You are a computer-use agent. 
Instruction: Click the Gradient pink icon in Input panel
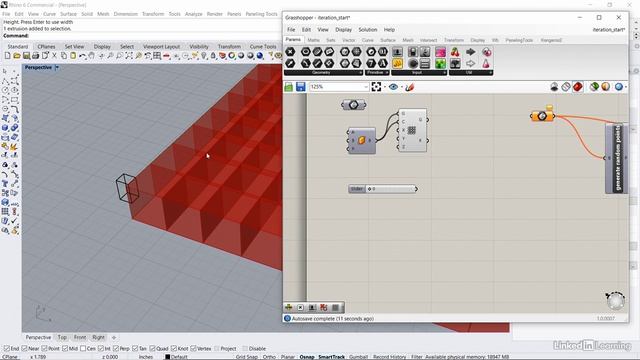click(x=440, y=52)
